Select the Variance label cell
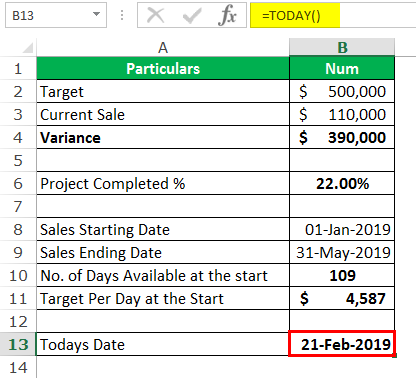This screenshot has height=378, width=416. [163, 137]
